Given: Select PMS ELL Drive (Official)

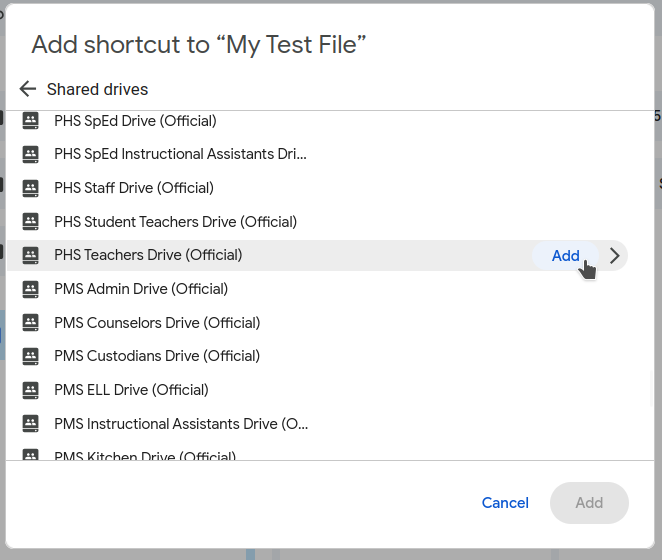Looking at the screenshot, I should click(x=131, y=390).
